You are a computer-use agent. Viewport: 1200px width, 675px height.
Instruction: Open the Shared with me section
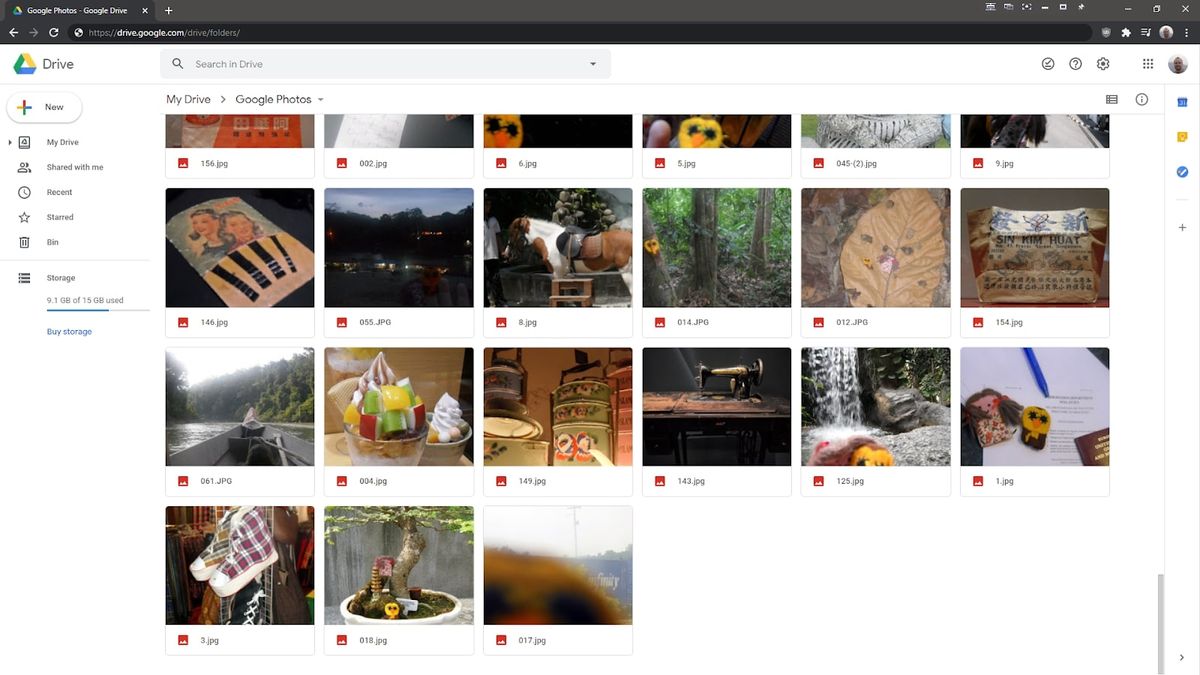[75, 167]
